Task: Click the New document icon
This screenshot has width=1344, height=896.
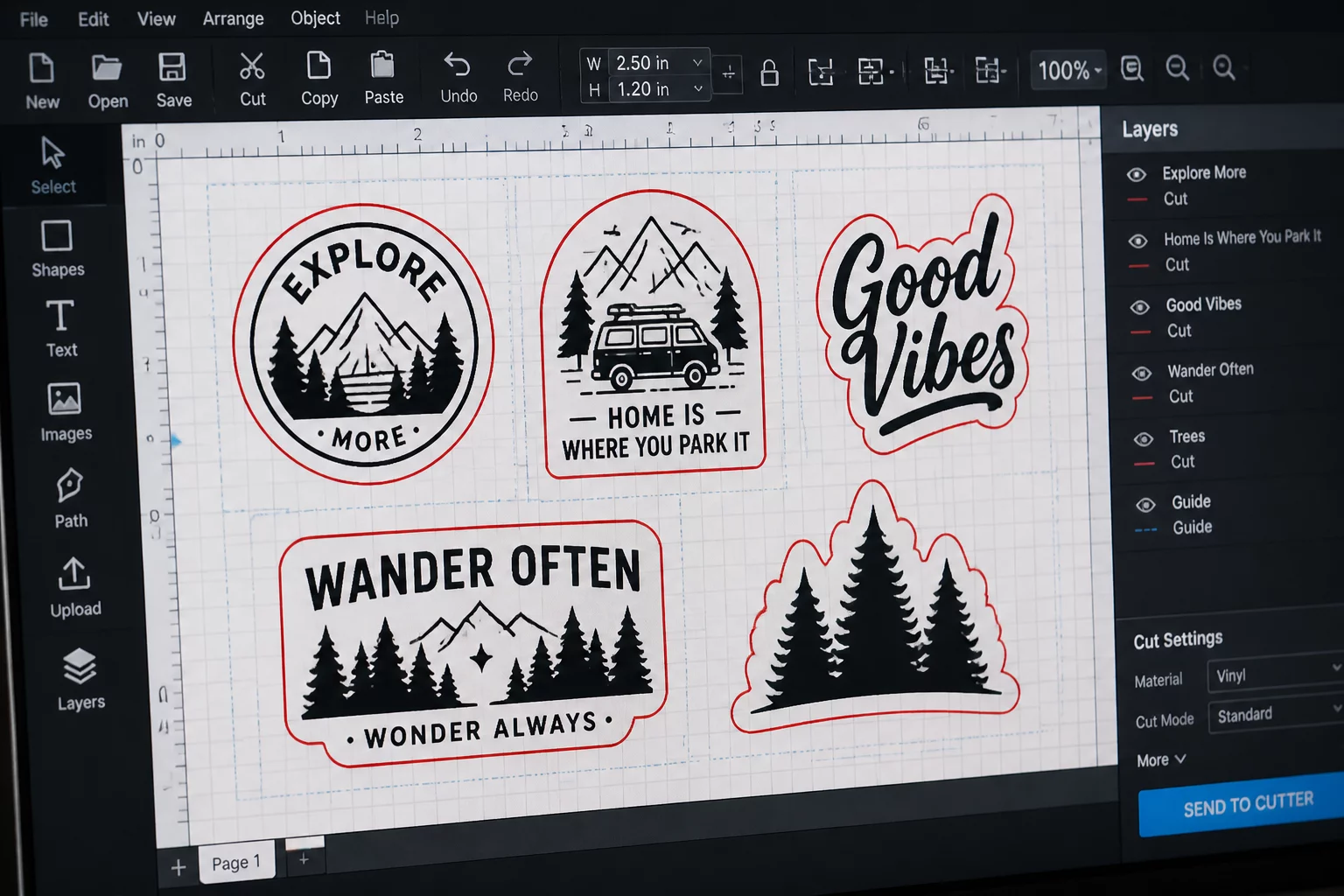Action: click(x=41, y=68)
